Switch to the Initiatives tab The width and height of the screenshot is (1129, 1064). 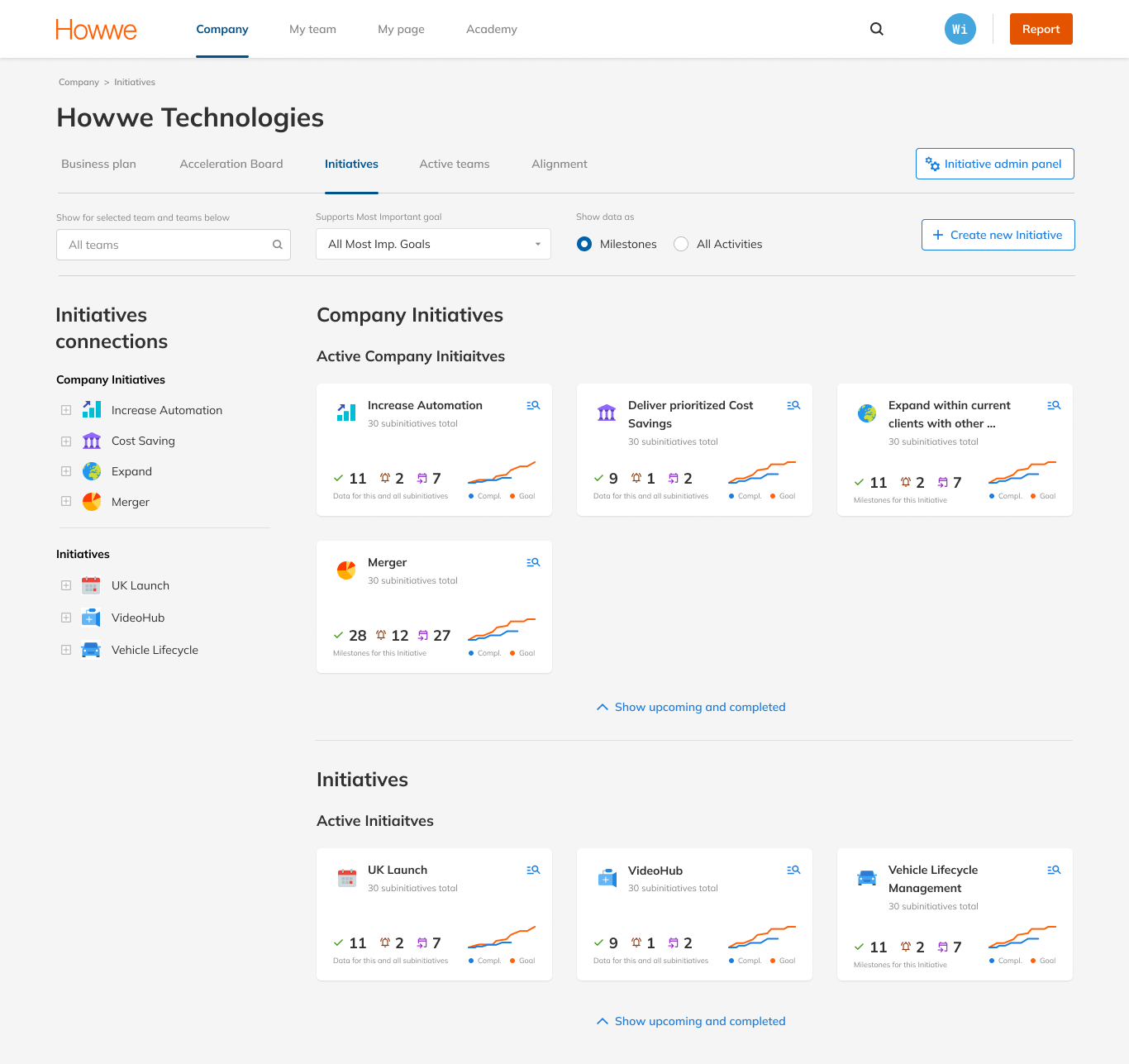click(351, 164)
